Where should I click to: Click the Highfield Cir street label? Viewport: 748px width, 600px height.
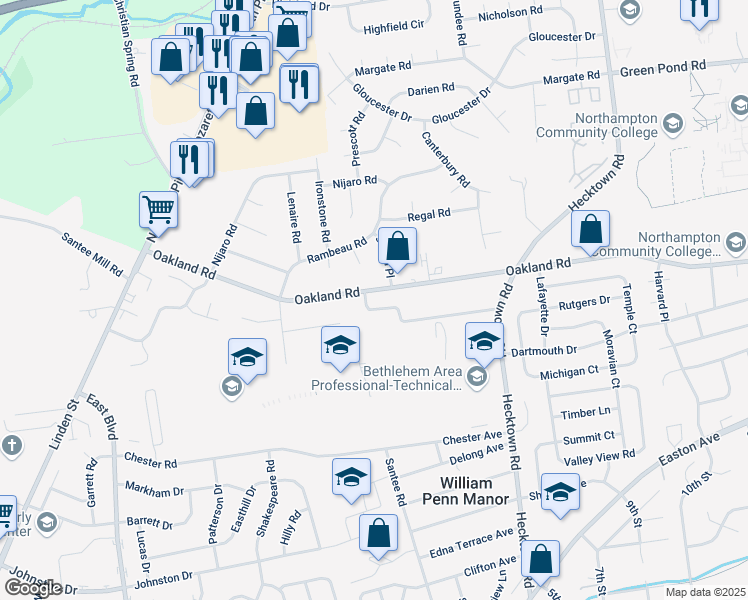394,27
